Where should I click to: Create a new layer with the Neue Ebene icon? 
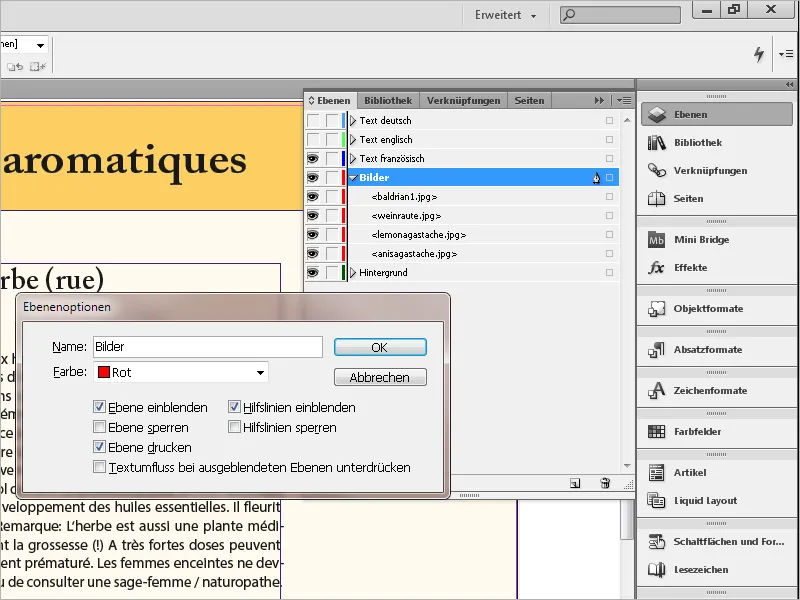(576, 483)
